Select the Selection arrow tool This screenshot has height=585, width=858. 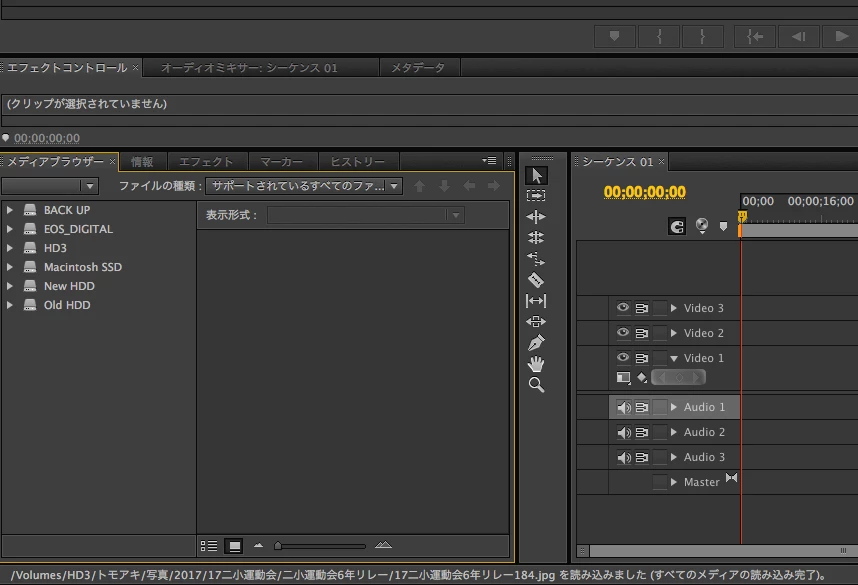536,176
